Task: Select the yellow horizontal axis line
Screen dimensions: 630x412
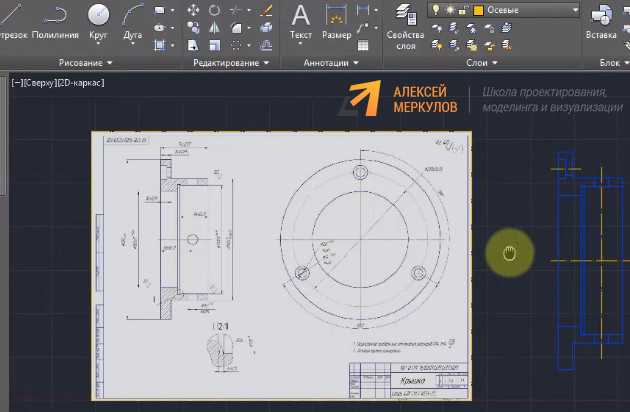Action: pyautogui.click(x=589, y=261)
